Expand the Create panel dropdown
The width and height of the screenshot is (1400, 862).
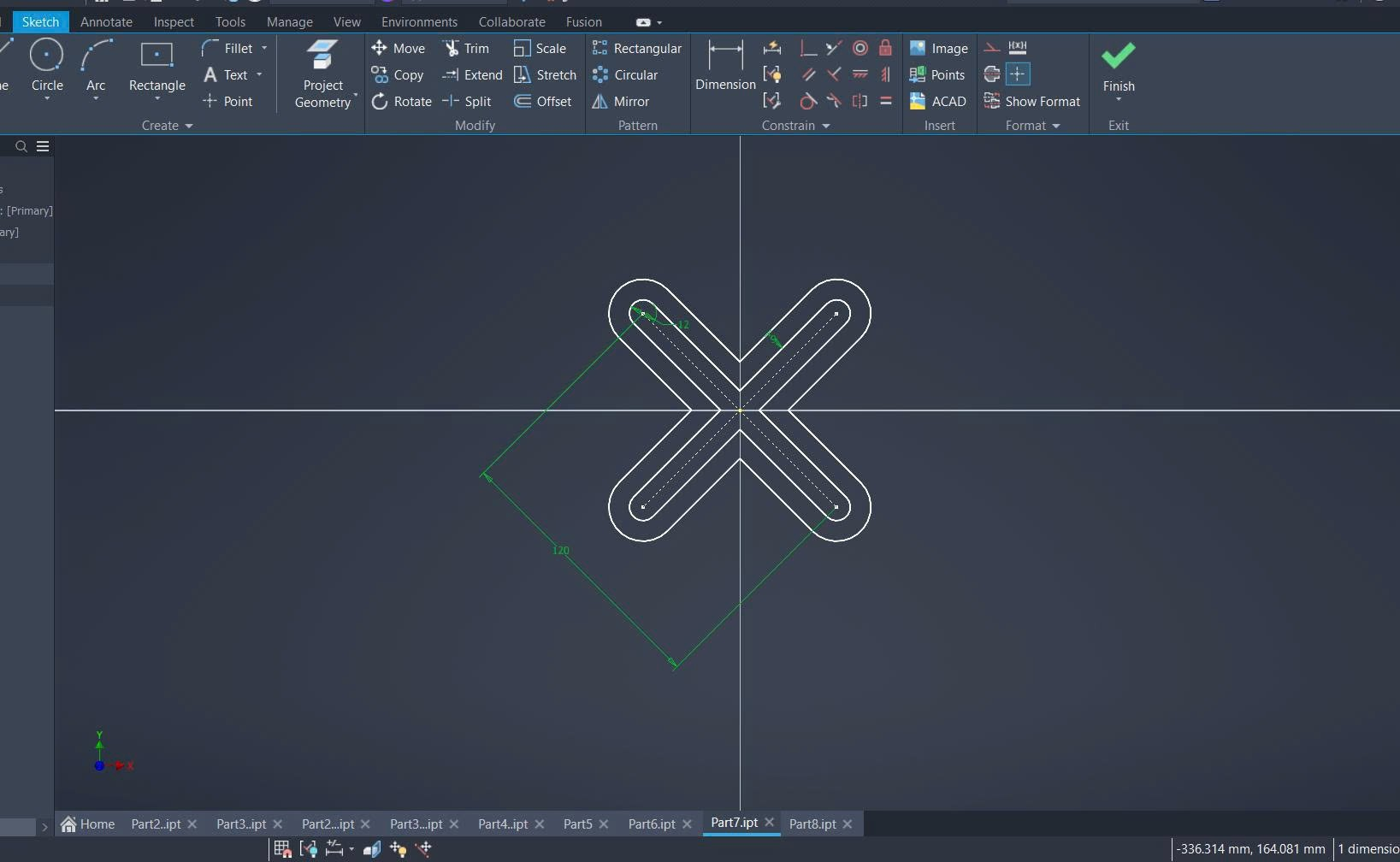[x=189, y=126]
